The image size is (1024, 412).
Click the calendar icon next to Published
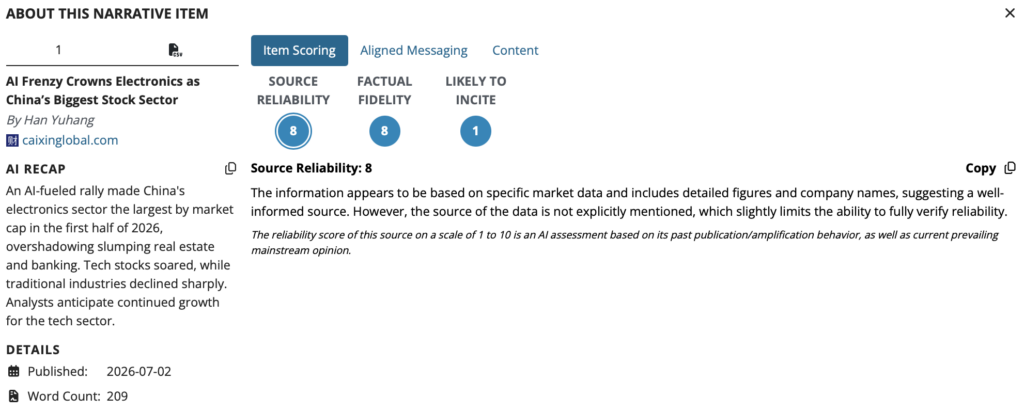14,372
